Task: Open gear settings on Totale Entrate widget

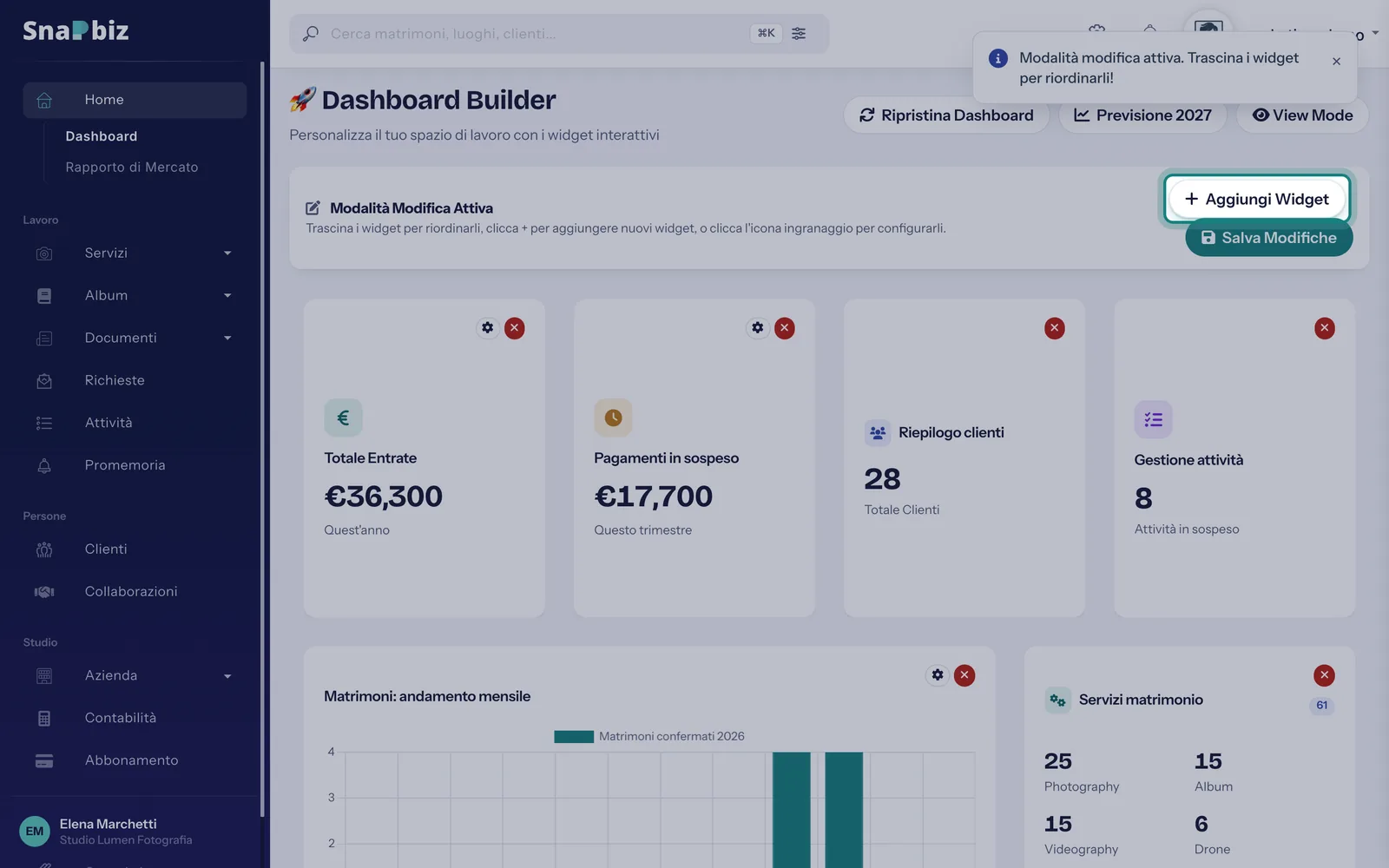Action: tap(488, 328)
